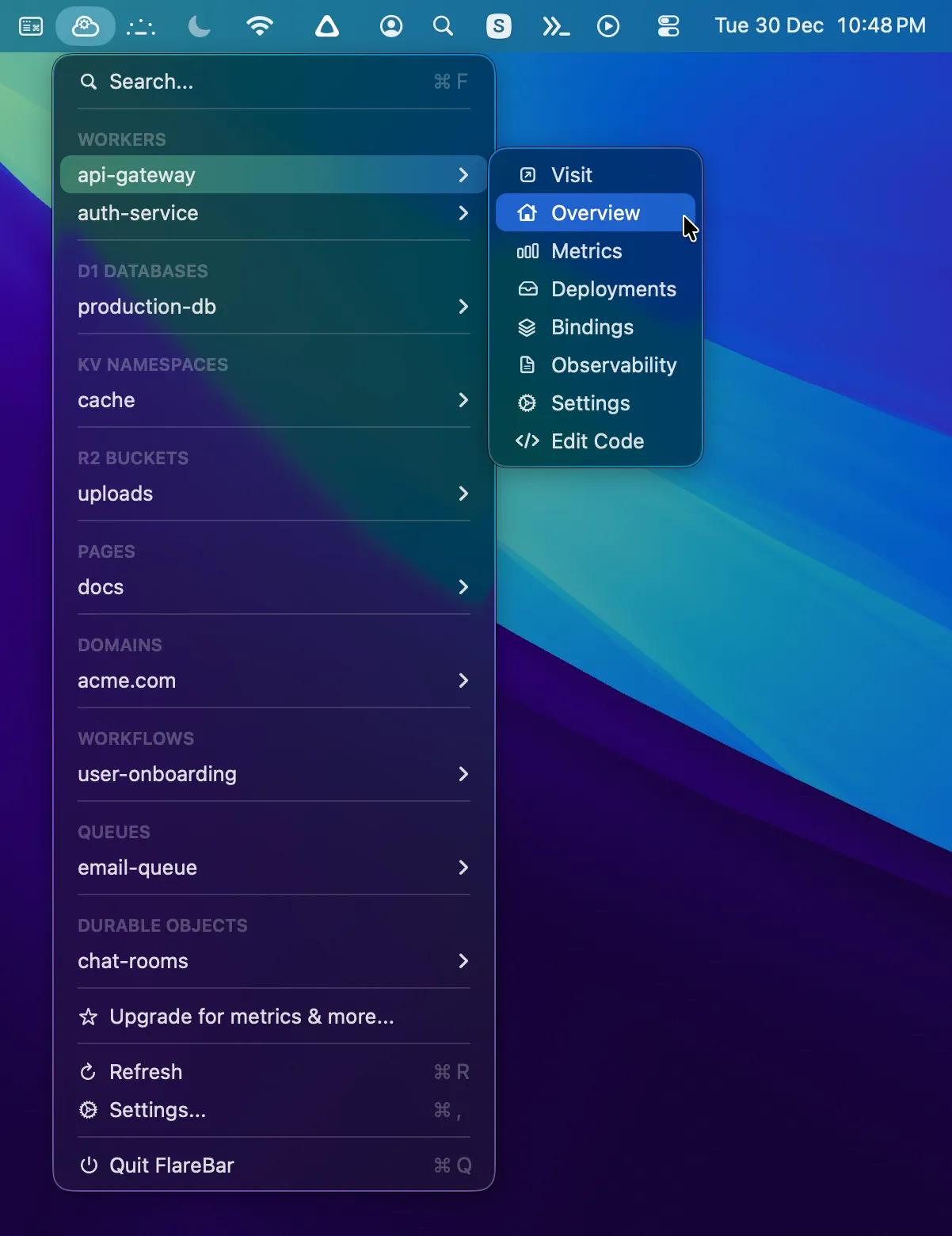Open the FlareBar cloud icon in menu bar
Viewport: 952px width, 1236px height.
pos(85,26)
